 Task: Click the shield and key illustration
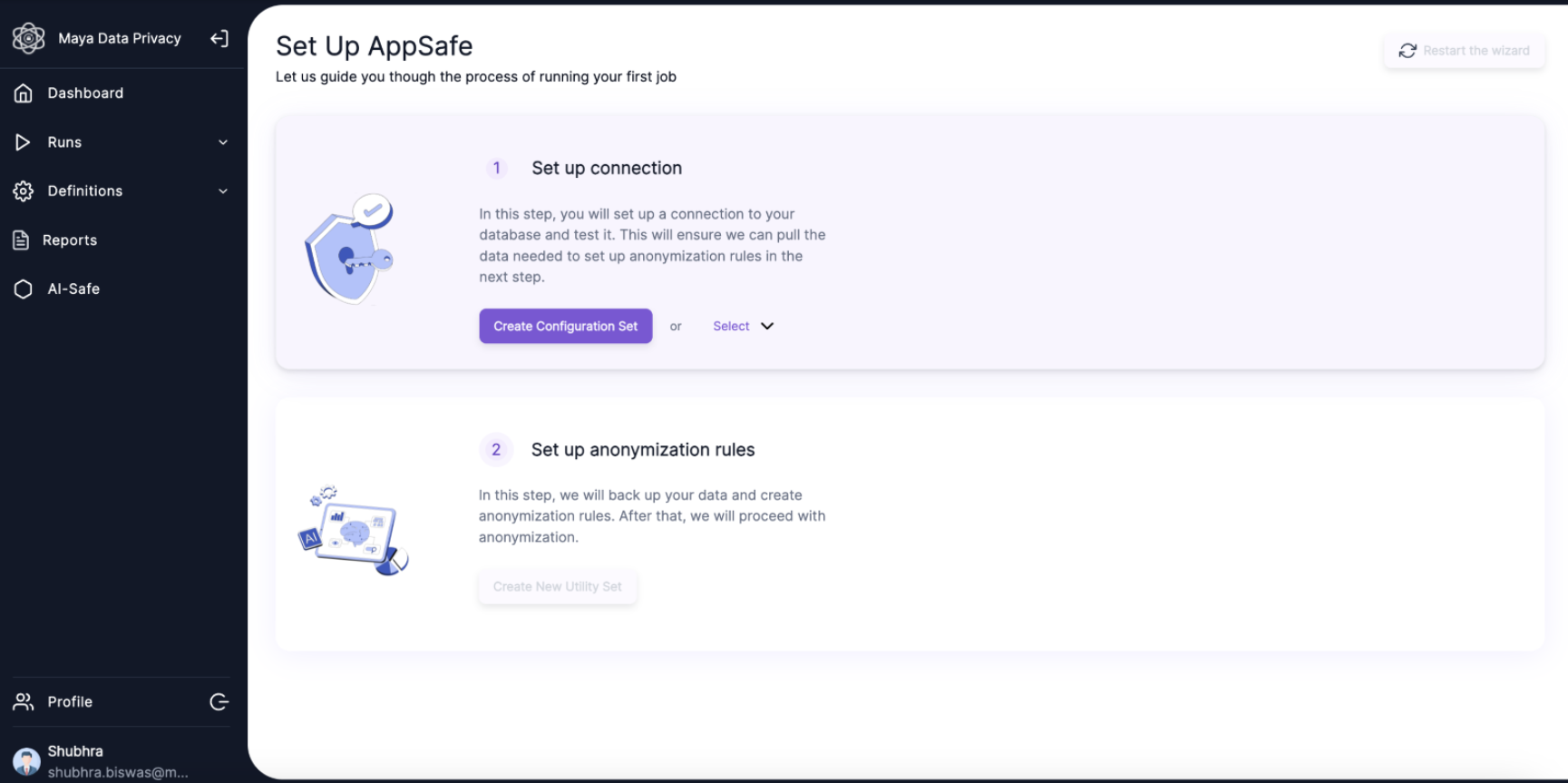(x=349, y=248)
